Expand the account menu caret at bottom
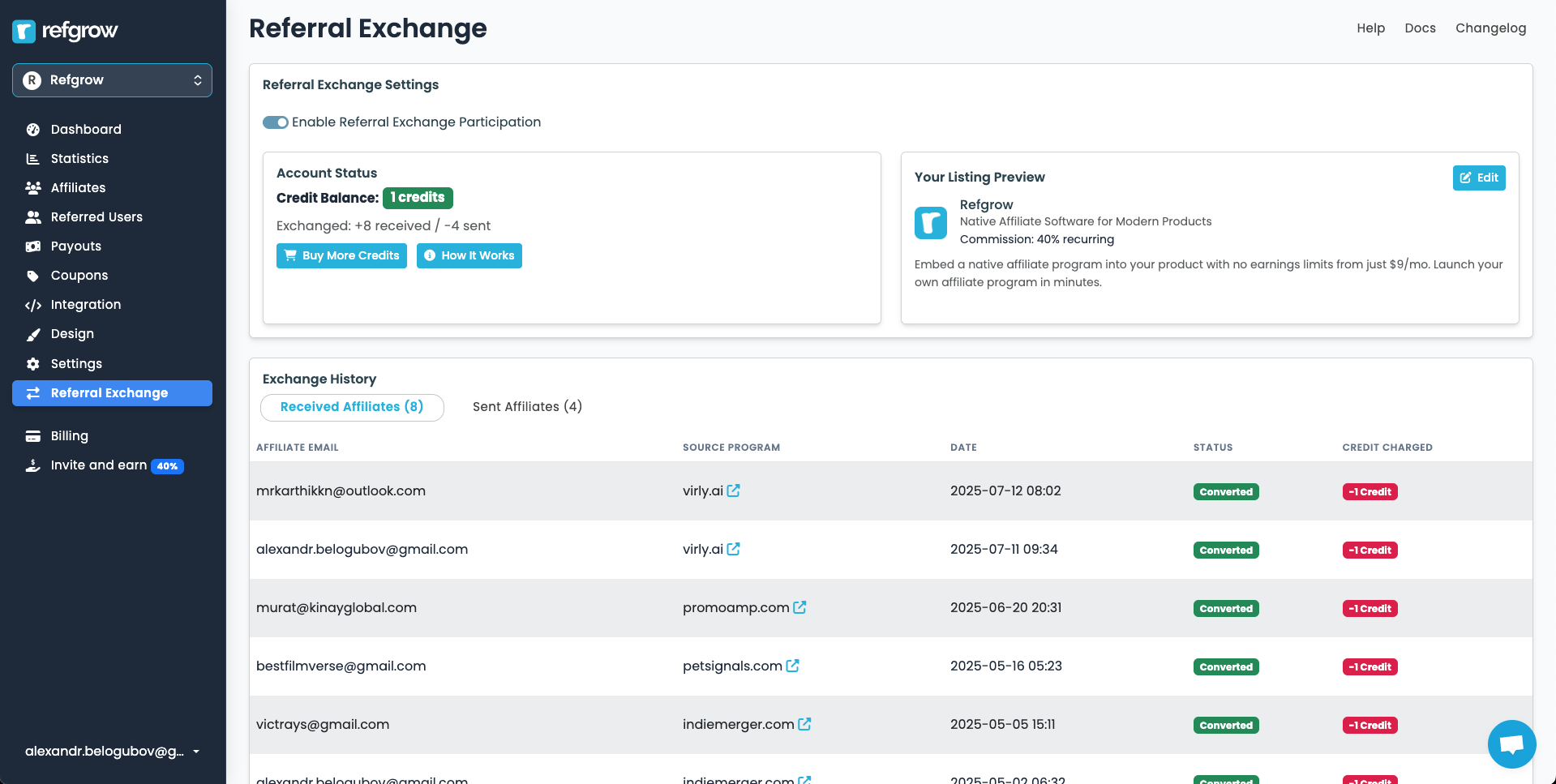This screenshot has width=1556, height=784. (196, 752)
